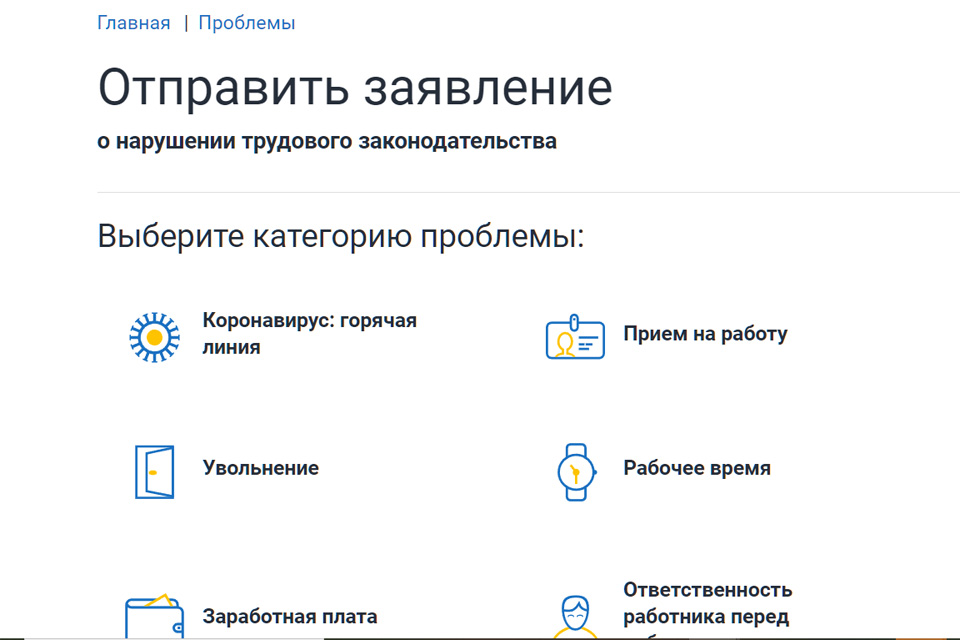The width and height of the screenshot is (960, 640).
Task: Click the worker person icon
Action: [575, 617]
